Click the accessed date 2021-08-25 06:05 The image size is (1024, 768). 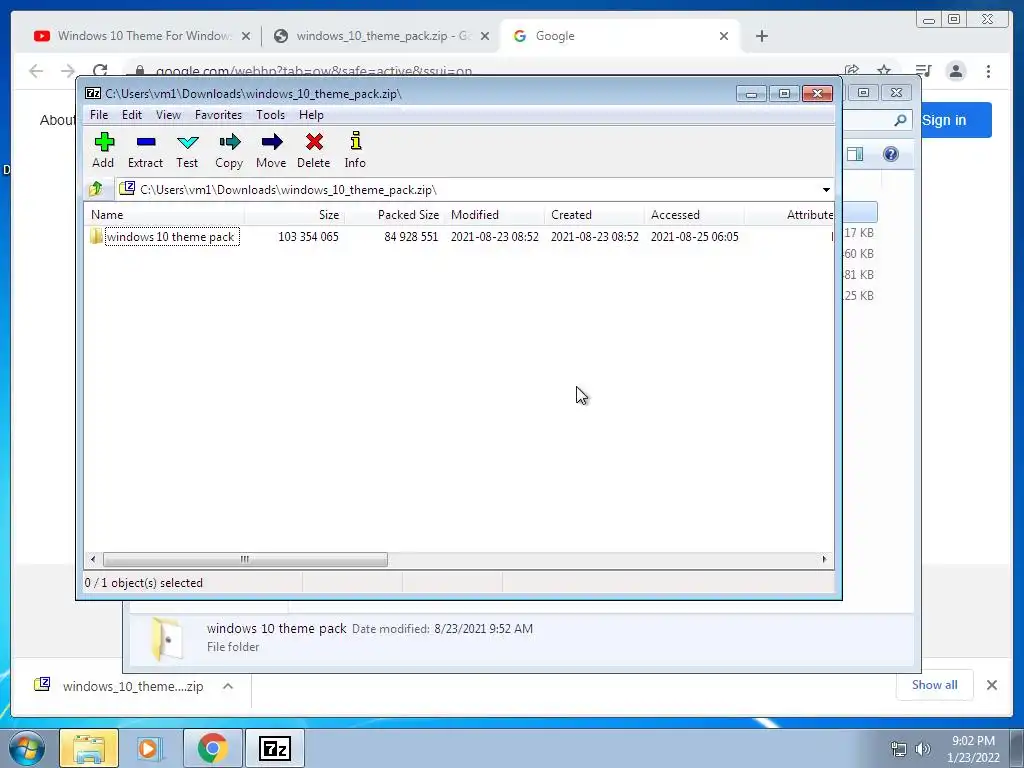(x=695, y=236)
